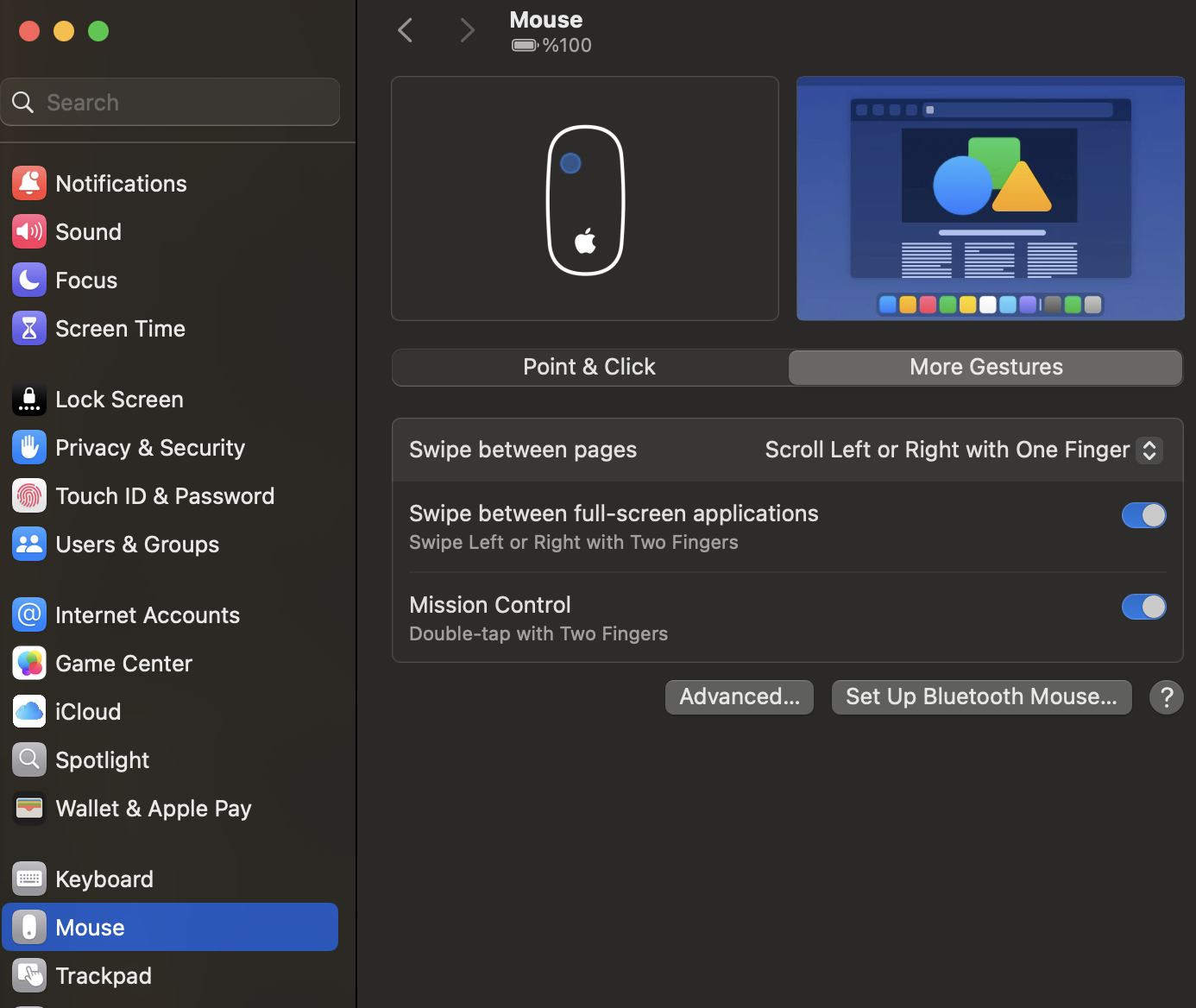The image size is (1196, 1008).
Task: Focus the sidebar Search field
Action: click(170, 102)
